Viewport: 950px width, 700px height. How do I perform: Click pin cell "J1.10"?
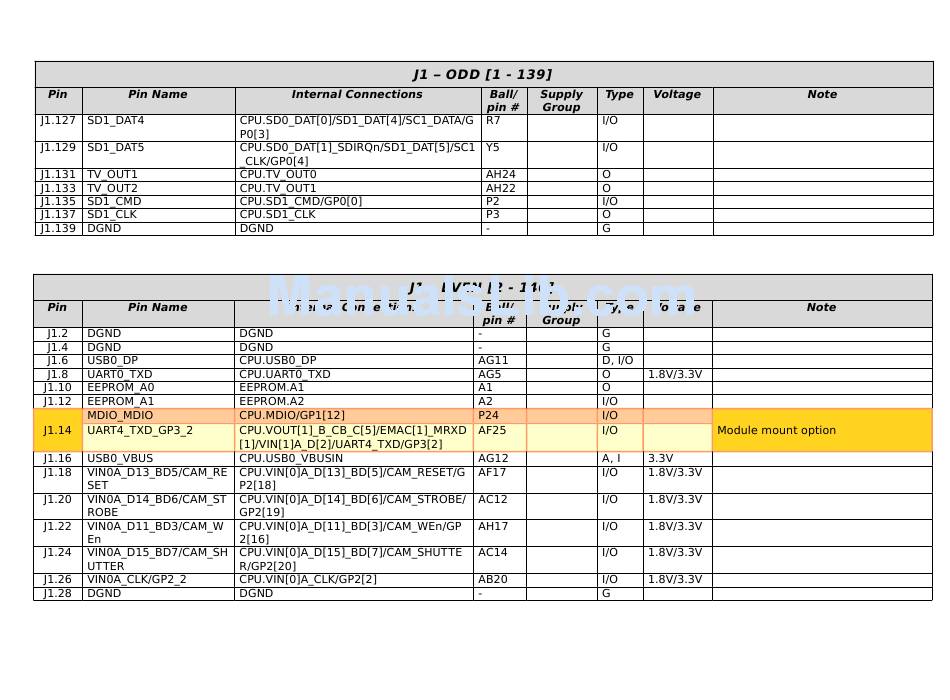58,387
